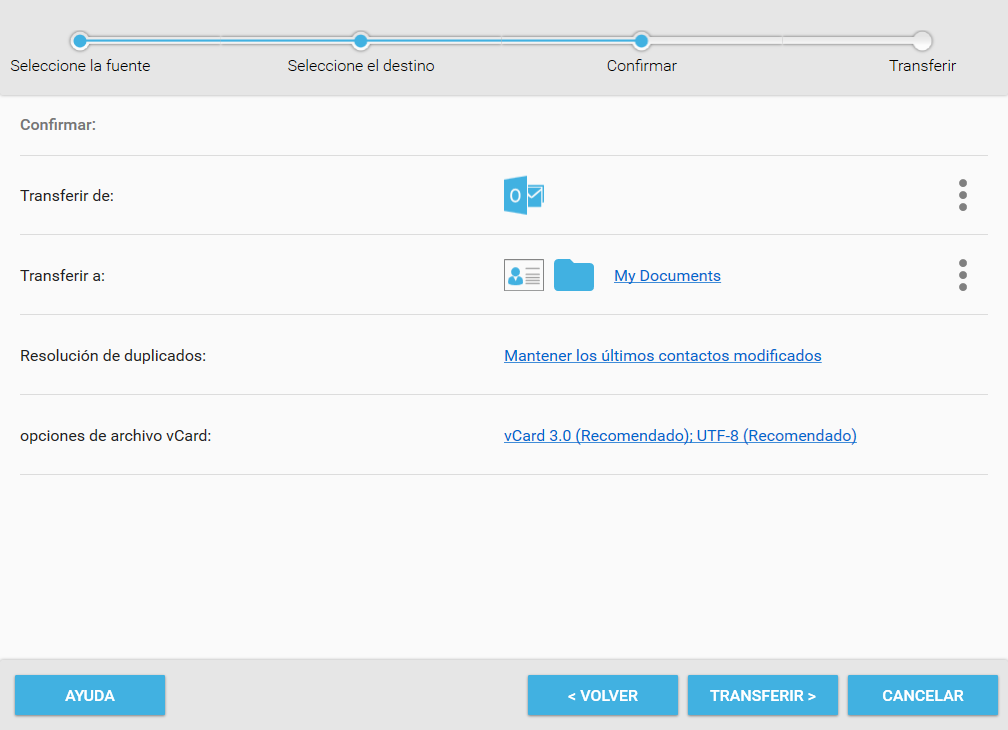Viewport: 1008px width, 730px height.
Task: Select the 'Transferir' step label in header
Action: tap(922, 66)
